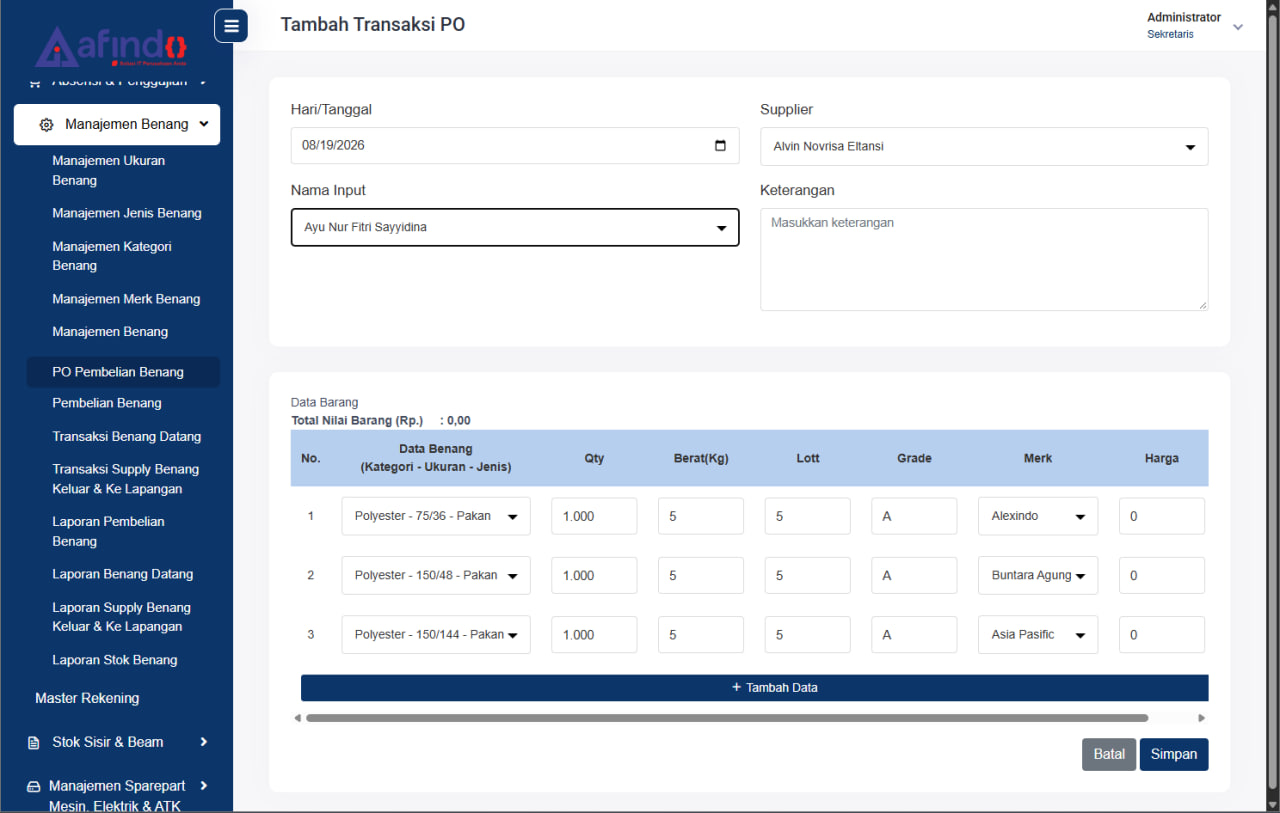Image resolution: width=1280 pixels, height=813 pixels.
Task: Click the Simpan button
Action: [x=1174, y=754]
